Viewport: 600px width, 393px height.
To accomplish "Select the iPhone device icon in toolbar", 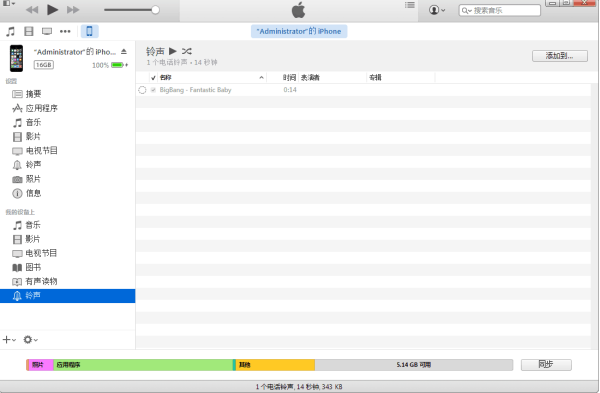I will coord(89,31).
